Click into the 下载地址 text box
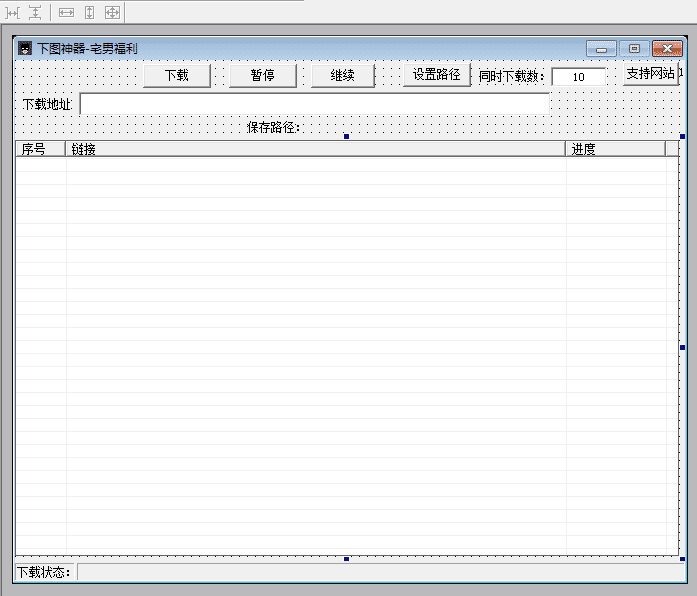Image resolution: width=697 pixels, height=596 pixels. [x=314, y=103]
